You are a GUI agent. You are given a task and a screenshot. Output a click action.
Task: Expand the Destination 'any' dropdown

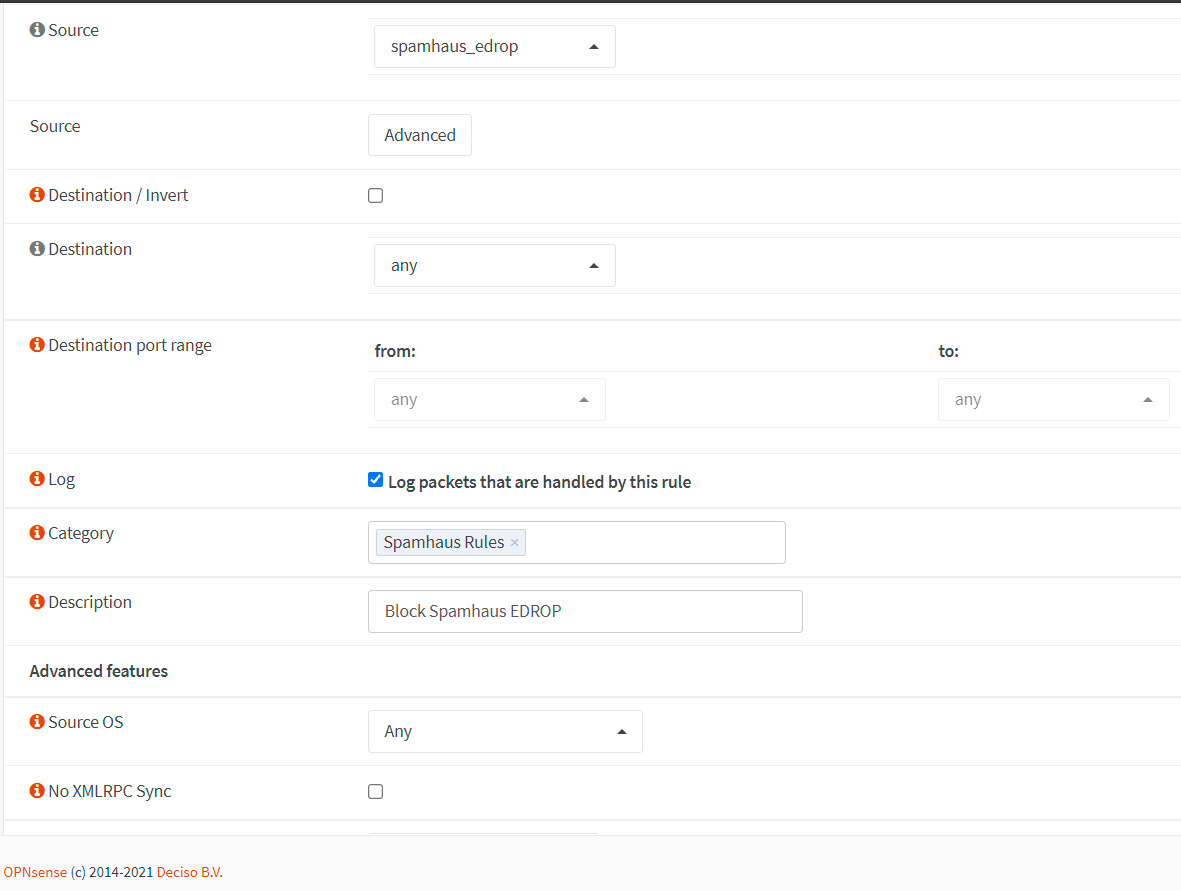[494, 266]
